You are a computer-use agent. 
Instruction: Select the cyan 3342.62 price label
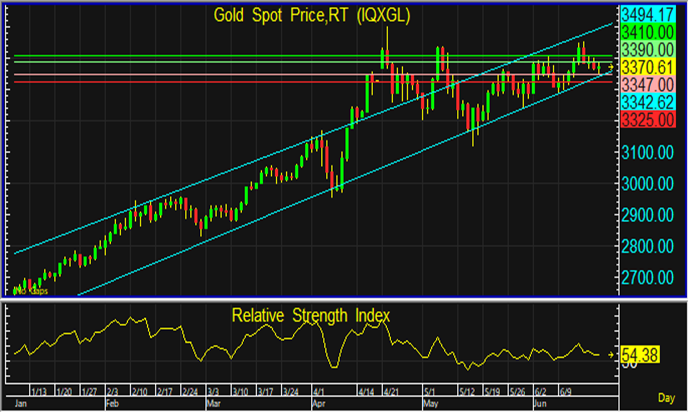click(648, 102)
